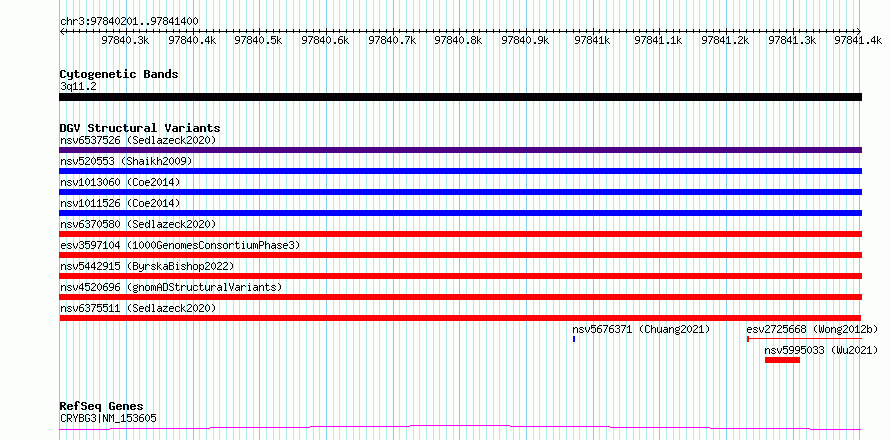890x440 pixels.
Task: Click the Cytogenetic Bands track title
Action: [119, 74]
